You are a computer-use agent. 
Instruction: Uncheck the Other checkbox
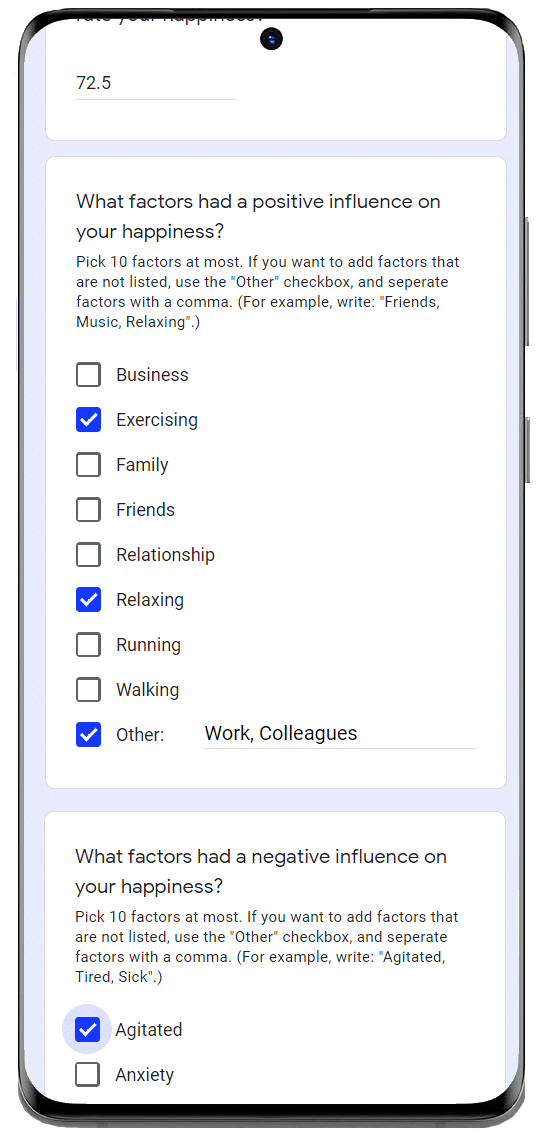pyautogui.click(x=88, y=735)
